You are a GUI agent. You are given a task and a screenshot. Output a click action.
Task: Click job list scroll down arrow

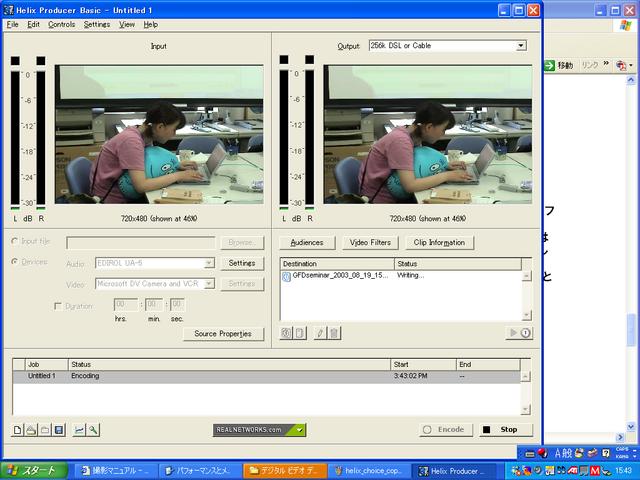tap(526, 409)
